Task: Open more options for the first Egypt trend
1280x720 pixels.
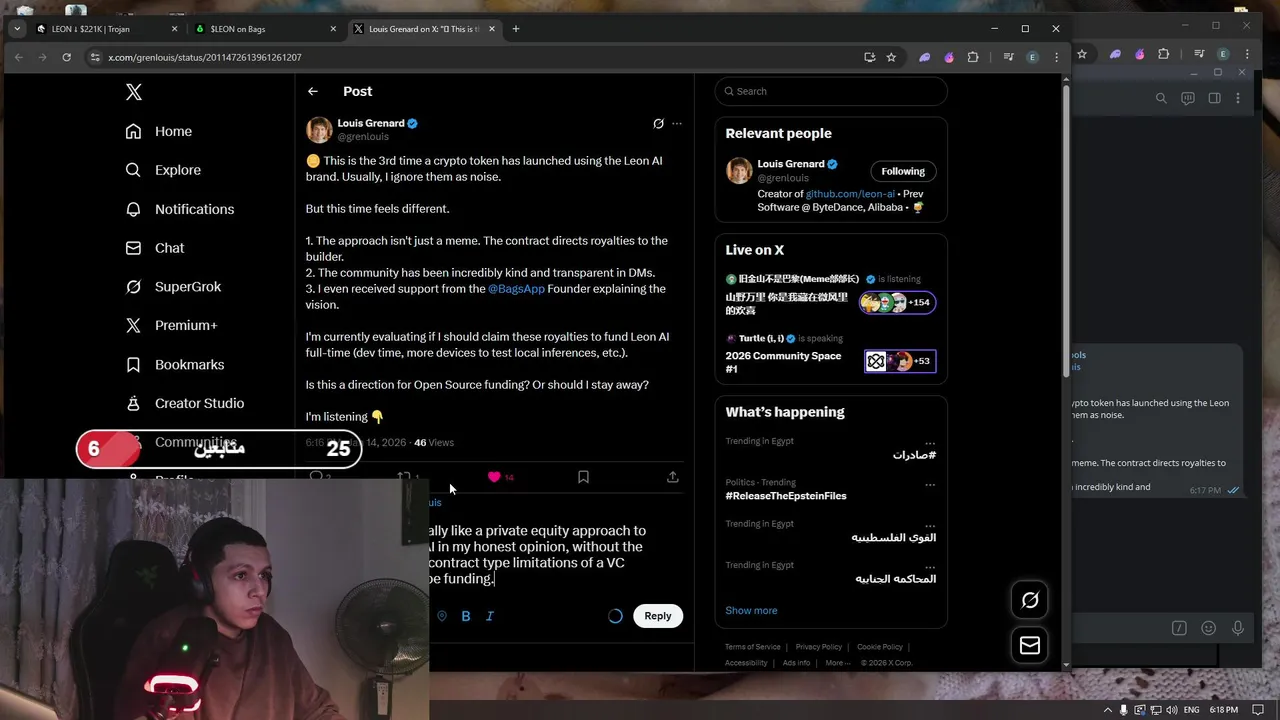Action: click(x=930, y=444)
